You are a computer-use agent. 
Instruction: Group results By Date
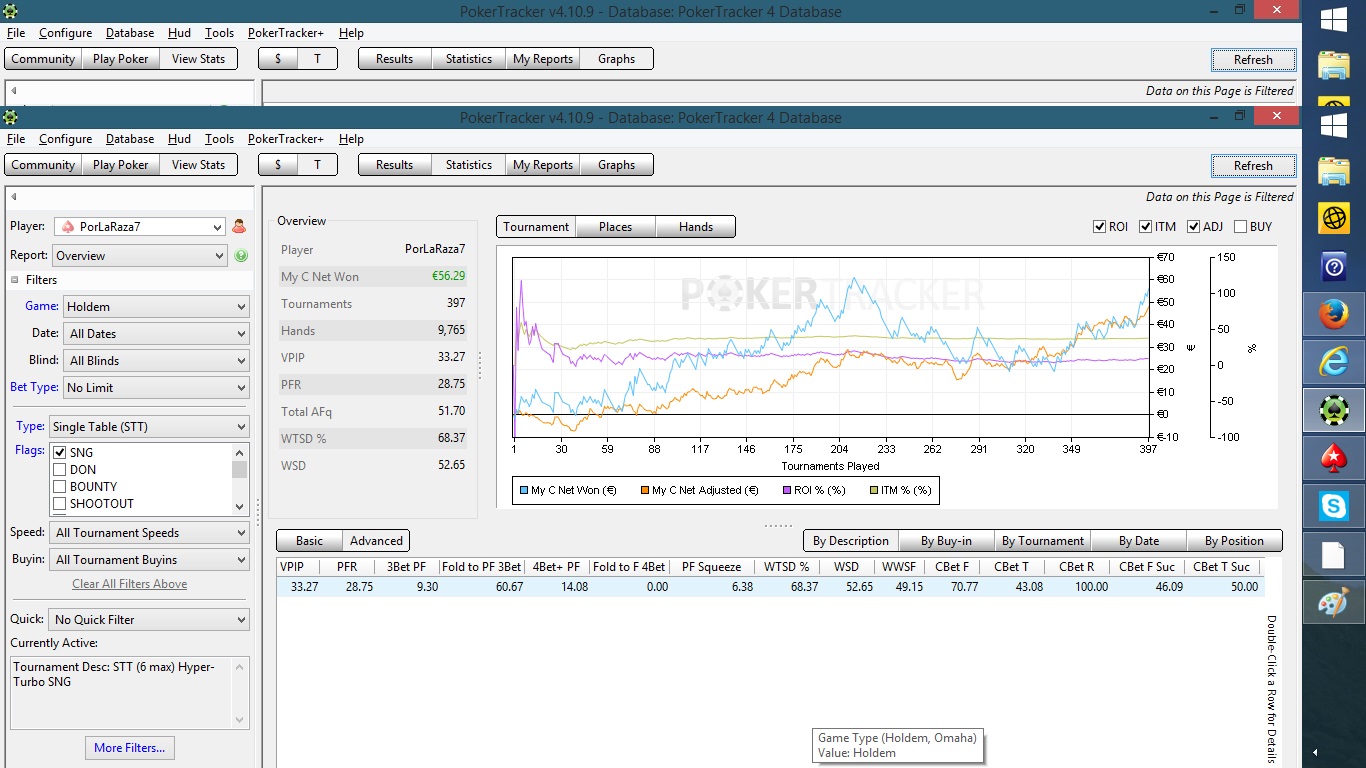click(x=1139, y=541)
